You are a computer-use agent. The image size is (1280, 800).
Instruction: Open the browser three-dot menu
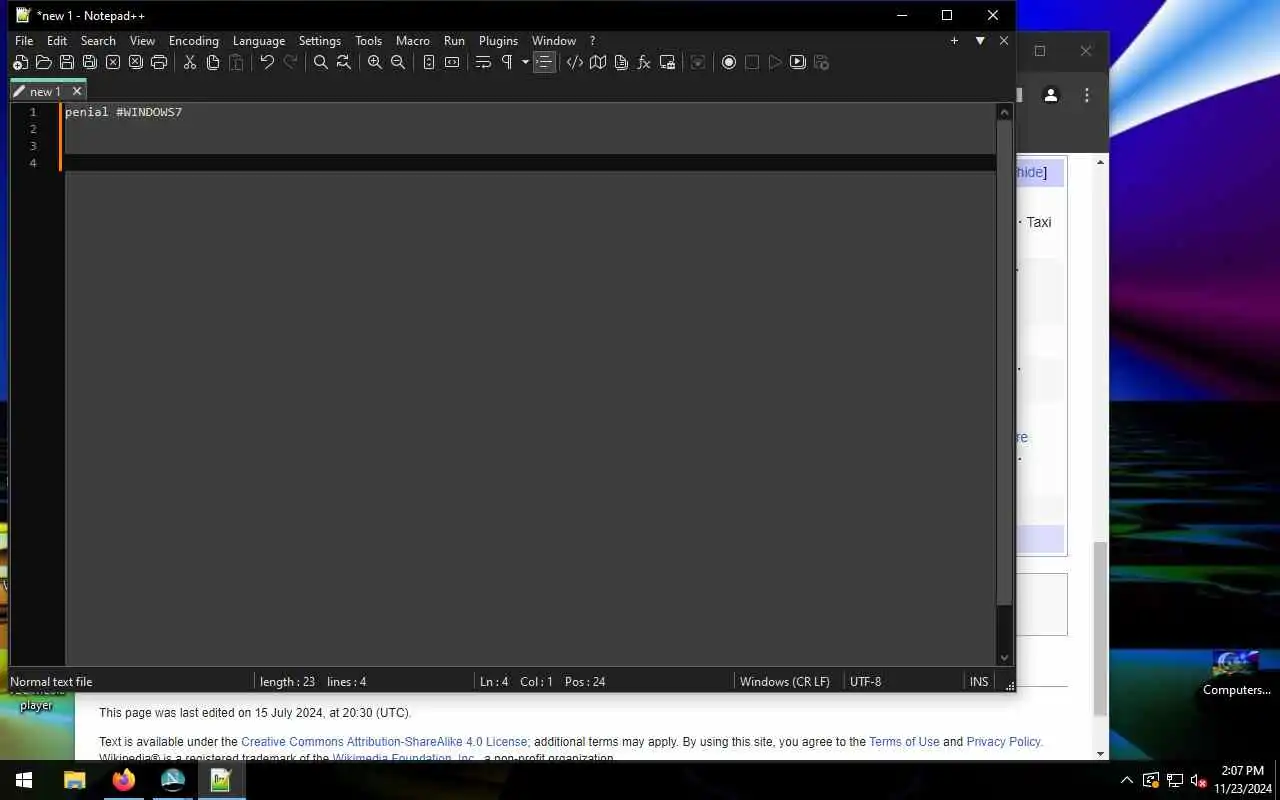tap(1087, 95)
